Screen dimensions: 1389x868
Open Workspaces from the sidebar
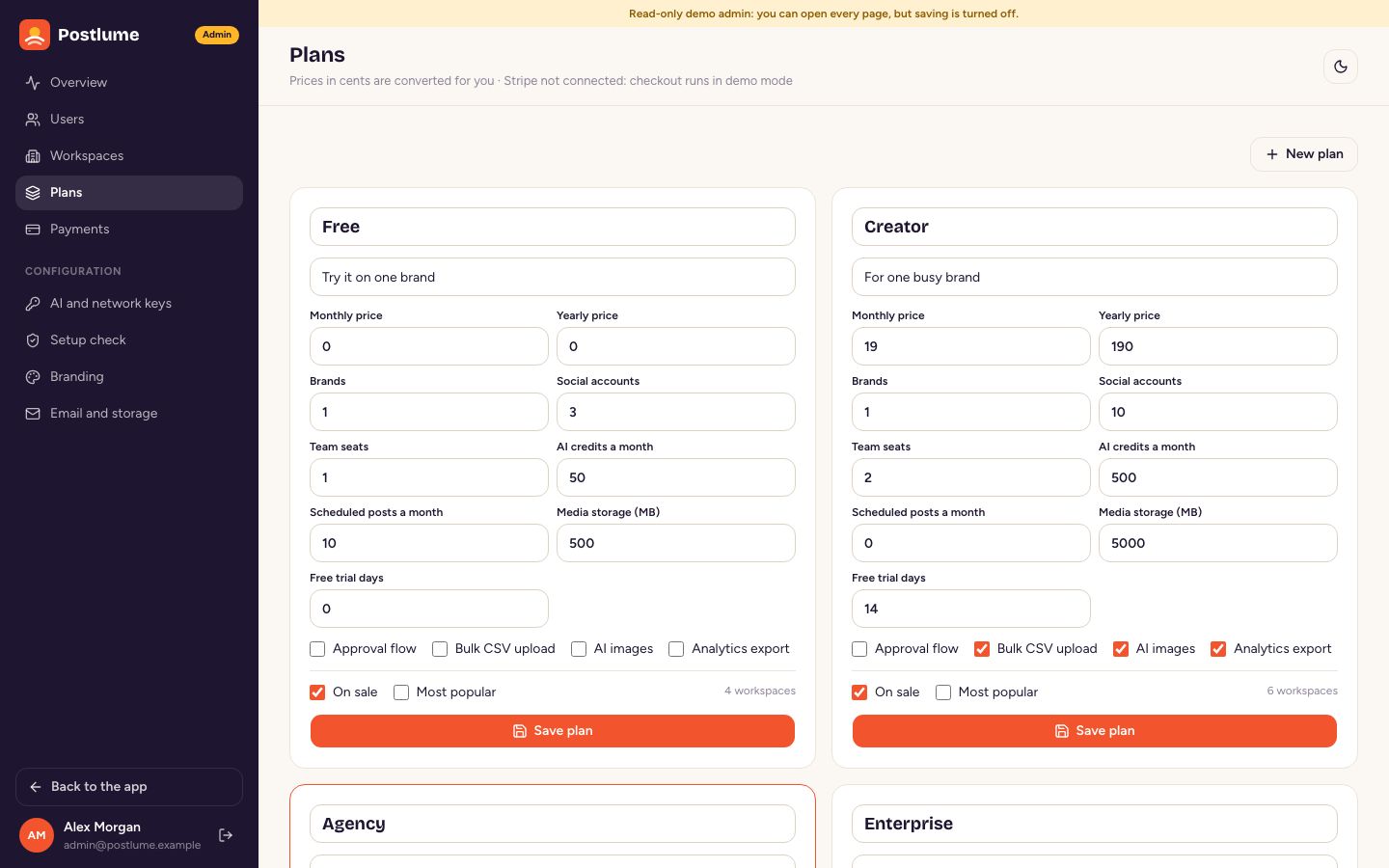[x=129, y=156]
